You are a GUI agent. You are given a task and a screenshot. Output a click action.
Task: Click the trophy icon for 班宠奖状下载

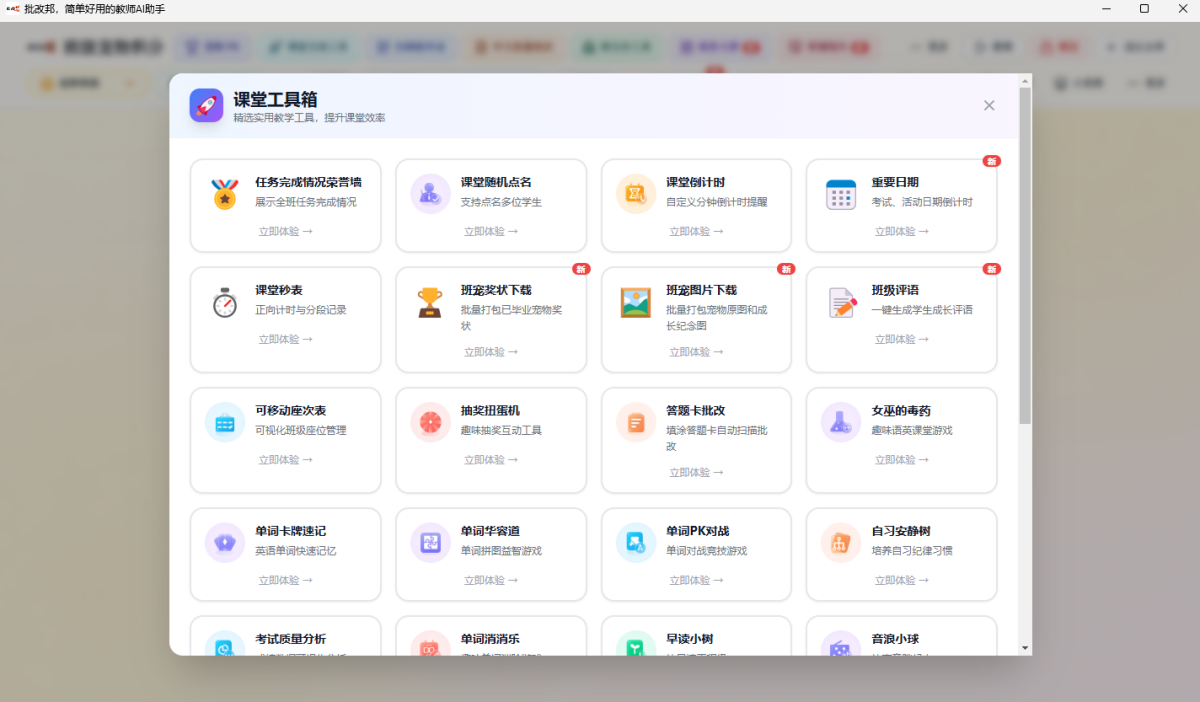(x=430, y=302)
